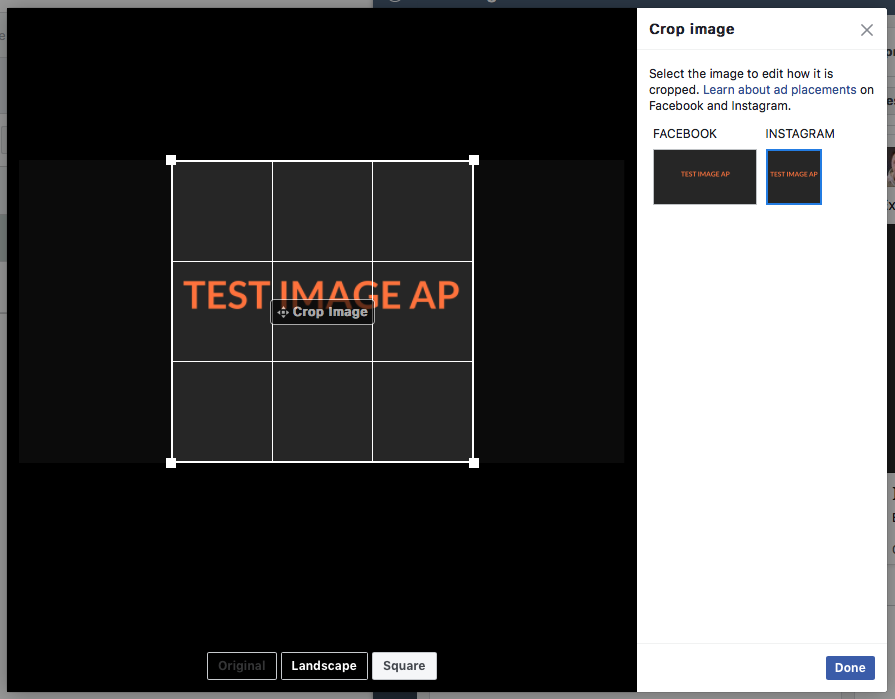Click the INSTAGRAM placement label
The width and height of the screenshot is (895, 699).
(800, 134)
